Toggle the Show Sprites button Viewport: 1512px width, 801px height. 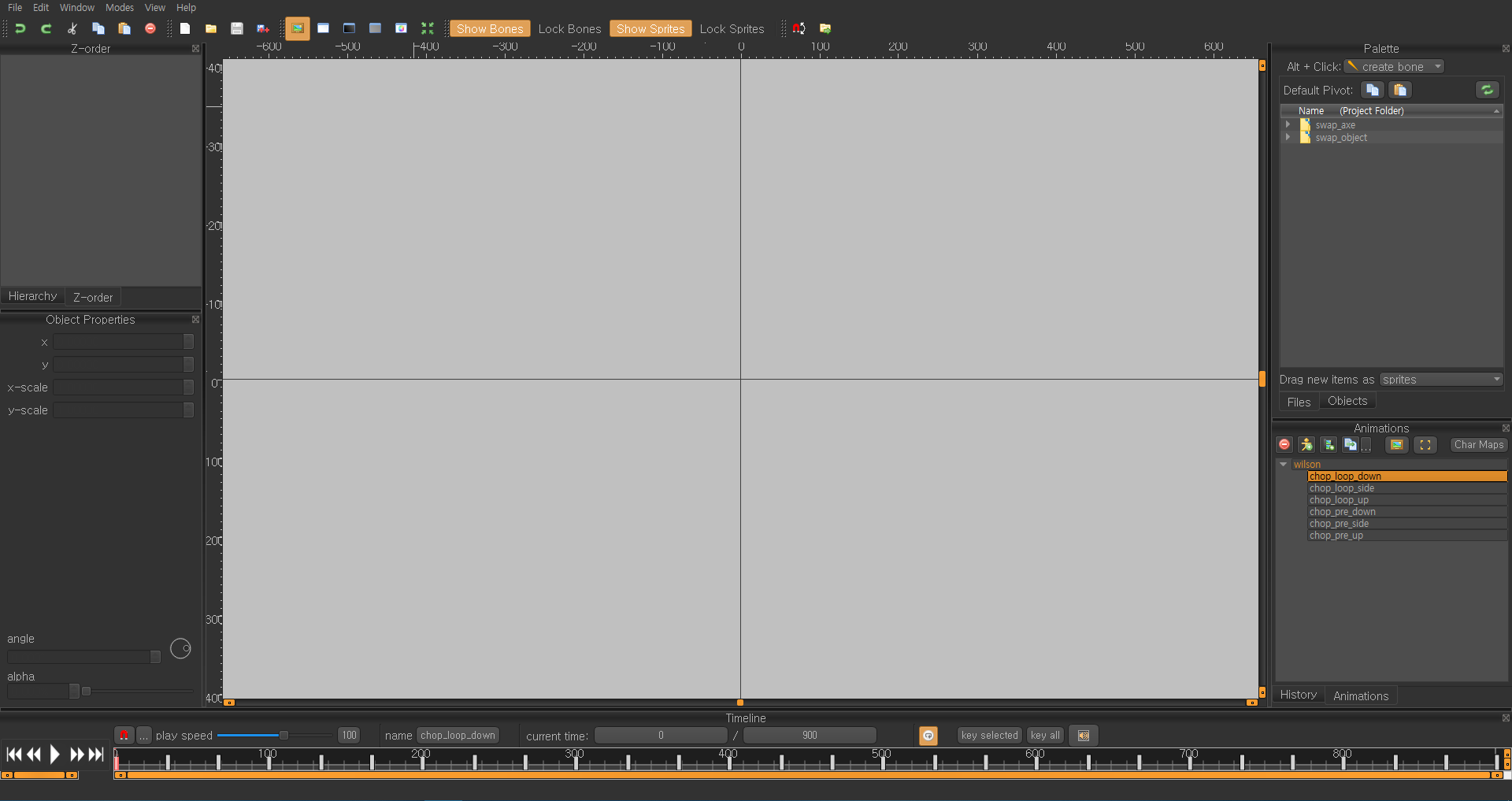tap(650, 29)
